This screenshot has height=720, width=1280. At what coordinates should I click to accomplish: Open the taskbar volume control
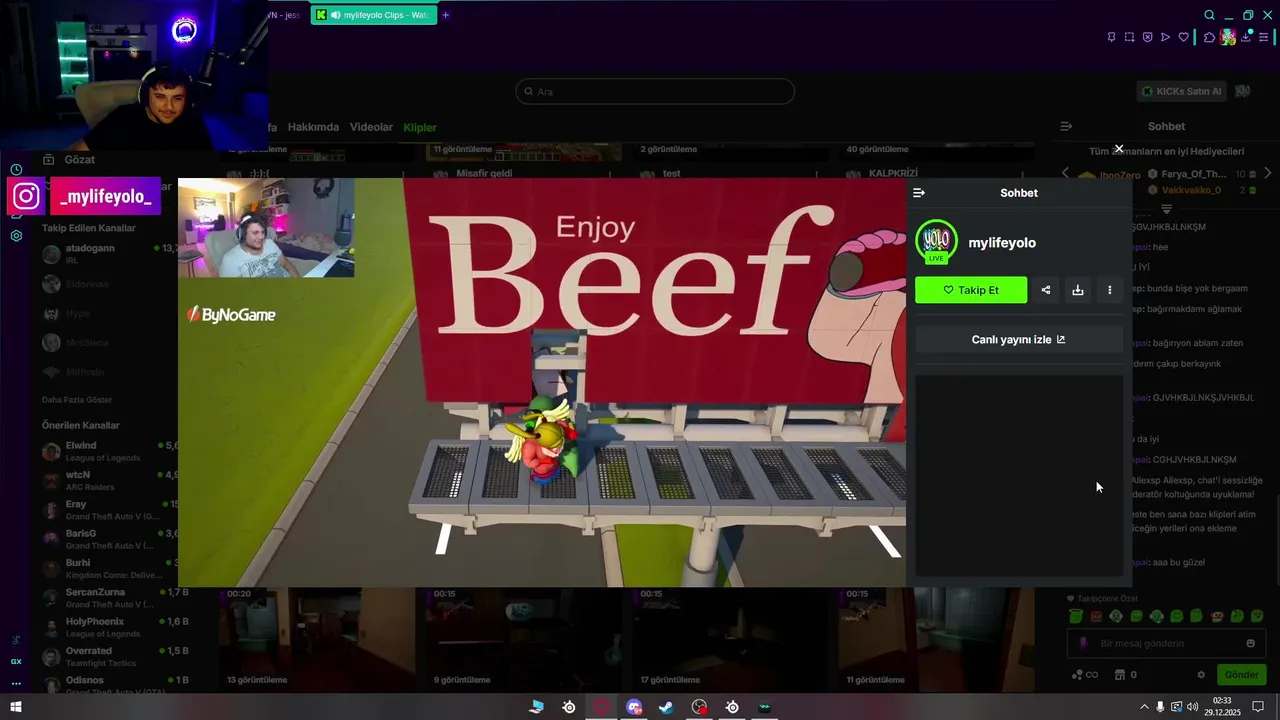coord(1192,707)
